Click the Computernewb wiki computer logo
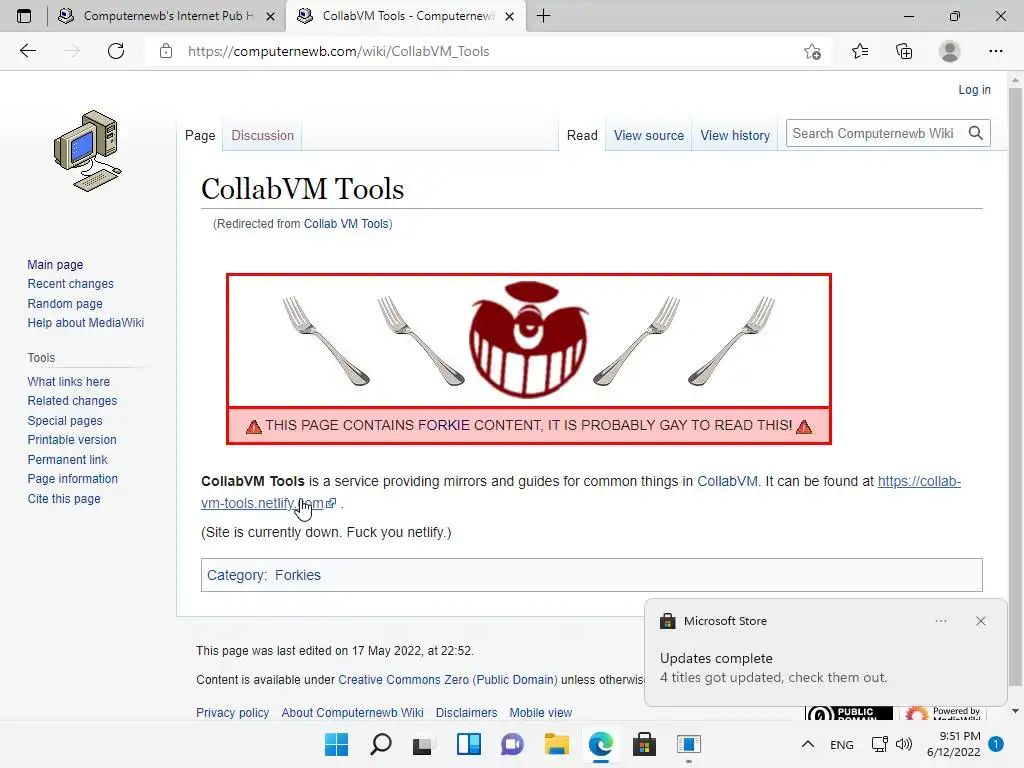 (x=88, y=151)
